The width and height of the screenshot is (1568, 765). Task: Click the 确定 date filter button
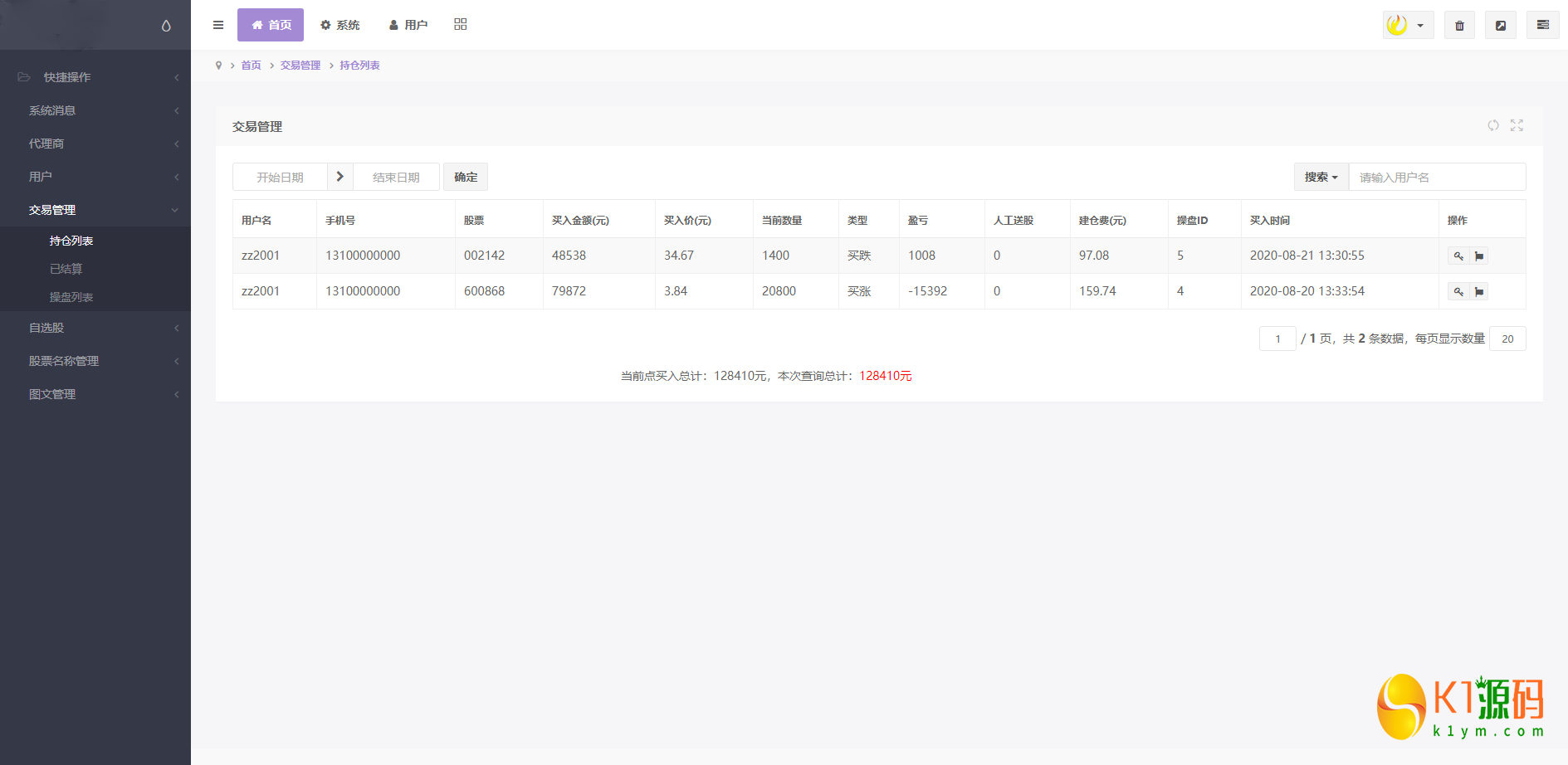(x=466, y=177)
